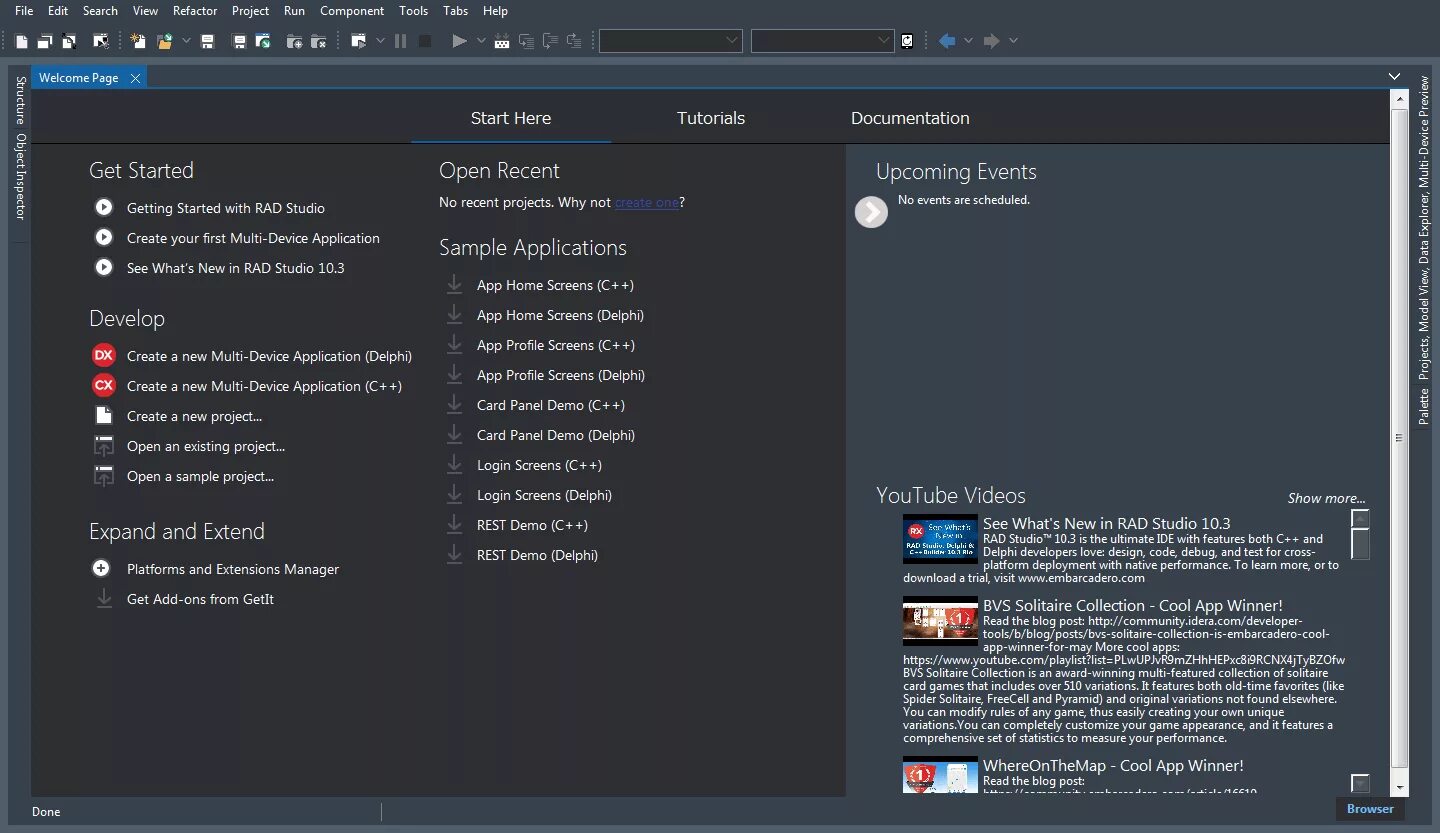Screen dimensions: 1440x833
Task: Click the Open Project toolbar icon
Action: 263,41
